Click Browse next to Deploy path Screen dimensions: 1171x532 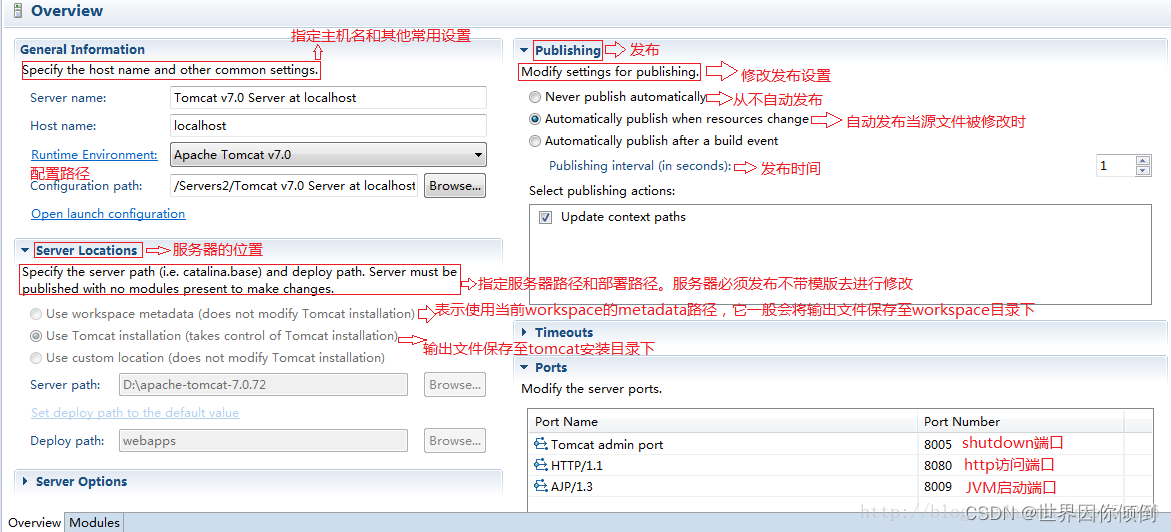[x=455, y=441]
